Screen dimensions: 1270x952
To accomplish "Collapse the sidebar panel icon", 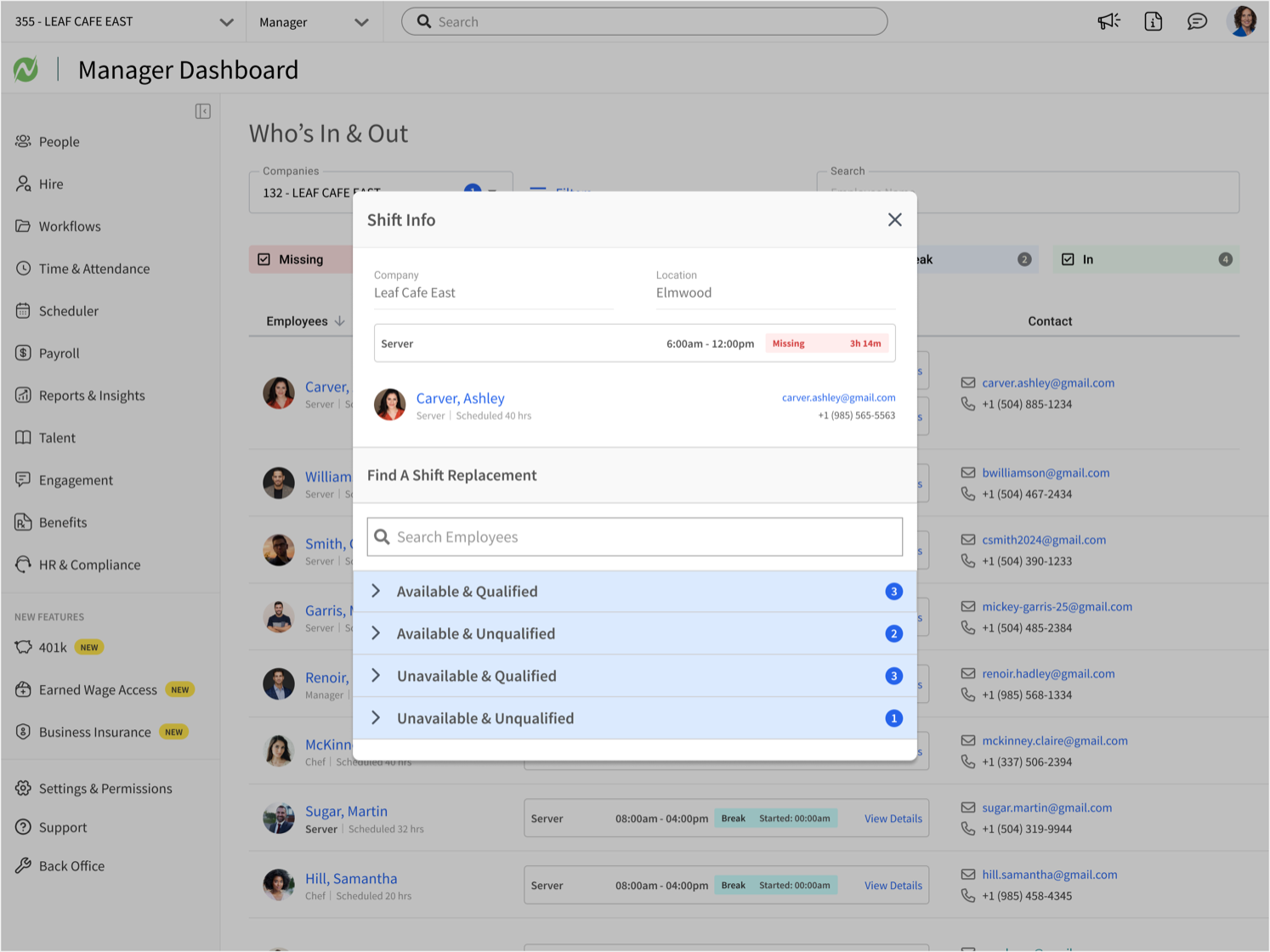I will tap(202, 111).
